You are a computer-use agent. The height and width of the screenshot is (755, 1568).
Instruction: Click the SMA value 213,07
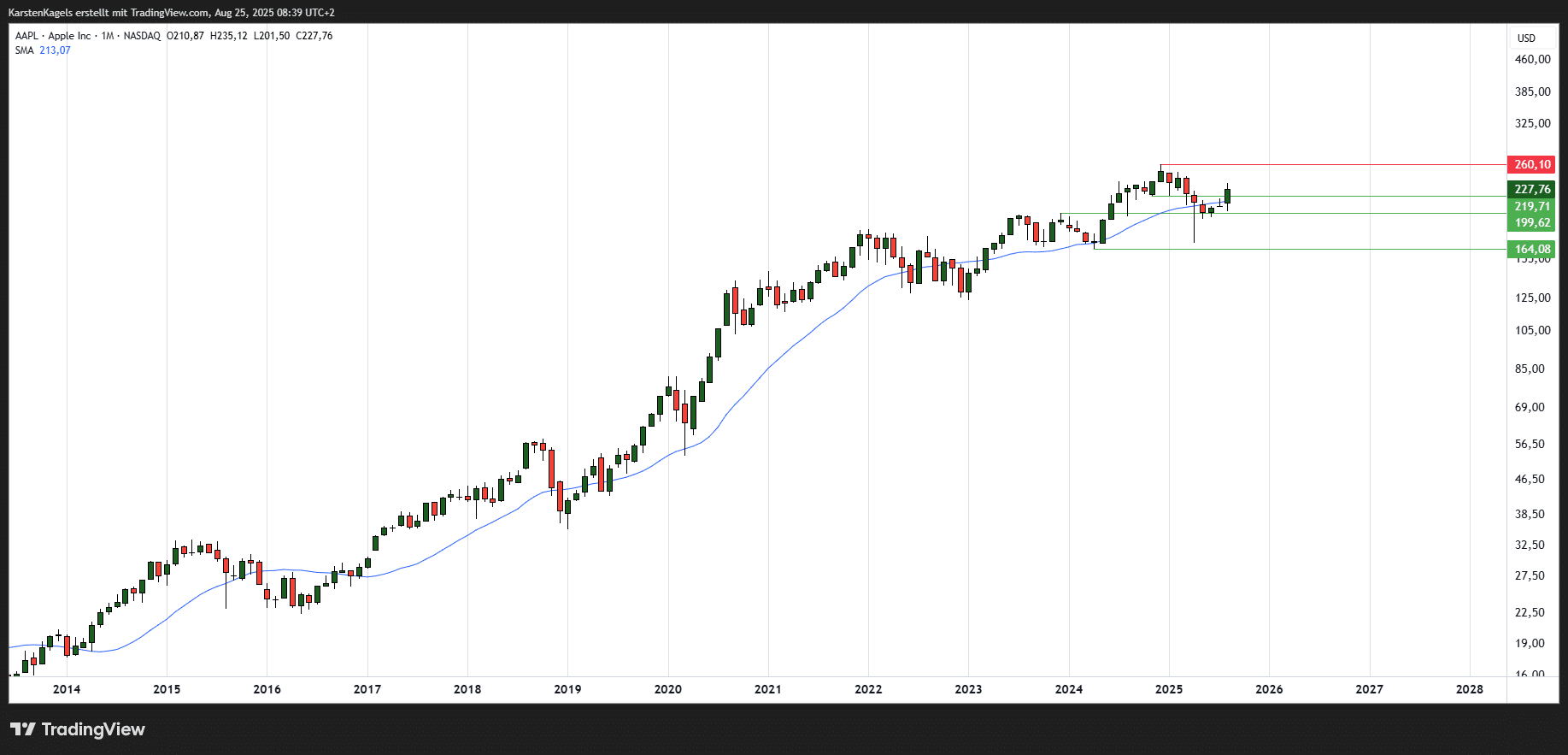tap(55, 50)
